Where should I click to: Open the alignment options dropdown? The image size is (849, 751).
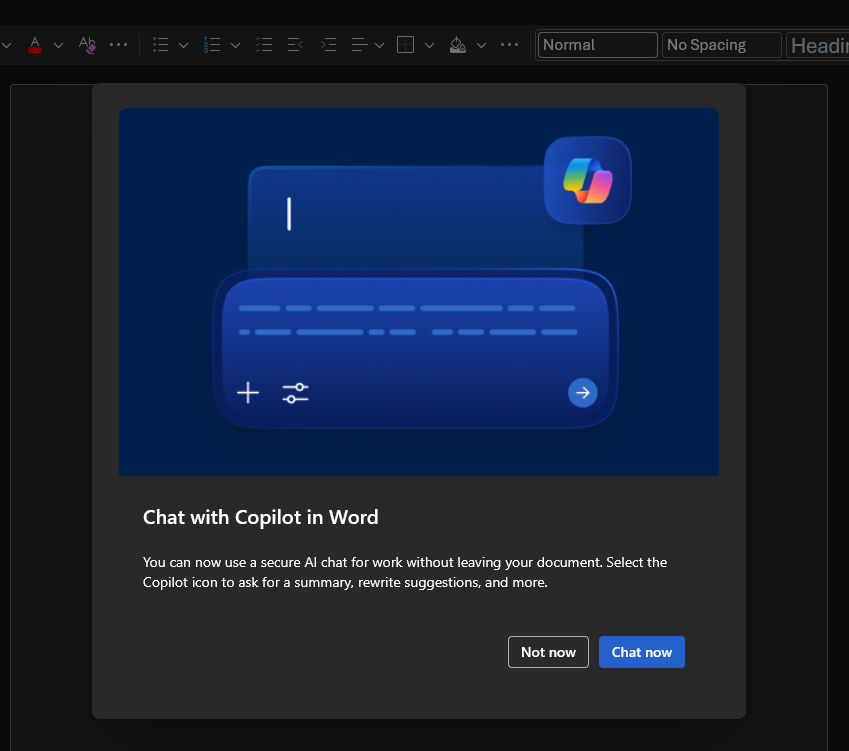[379, 45]
